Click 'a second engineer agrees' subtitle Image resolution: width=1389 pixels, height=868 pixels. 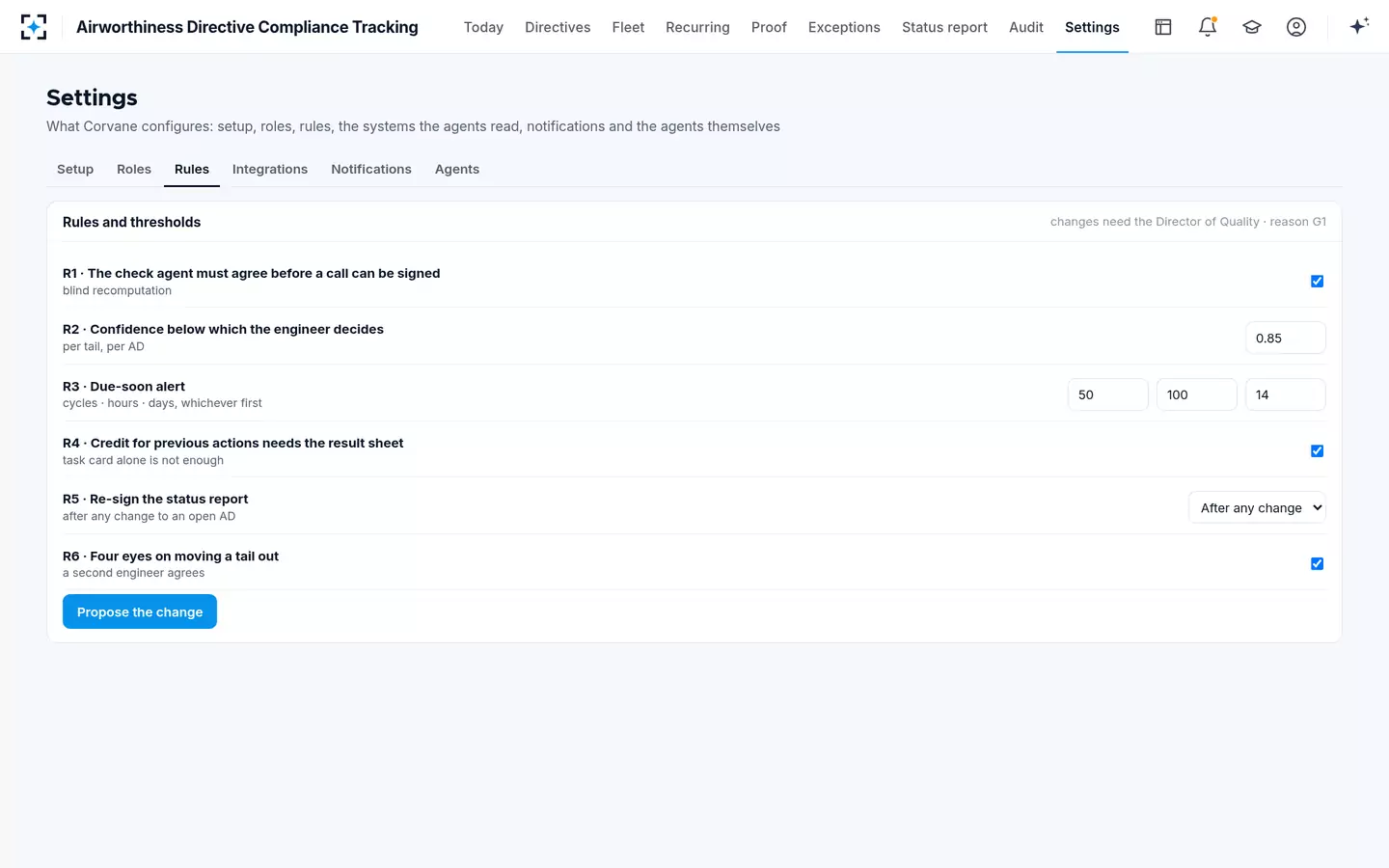[134, 573]
